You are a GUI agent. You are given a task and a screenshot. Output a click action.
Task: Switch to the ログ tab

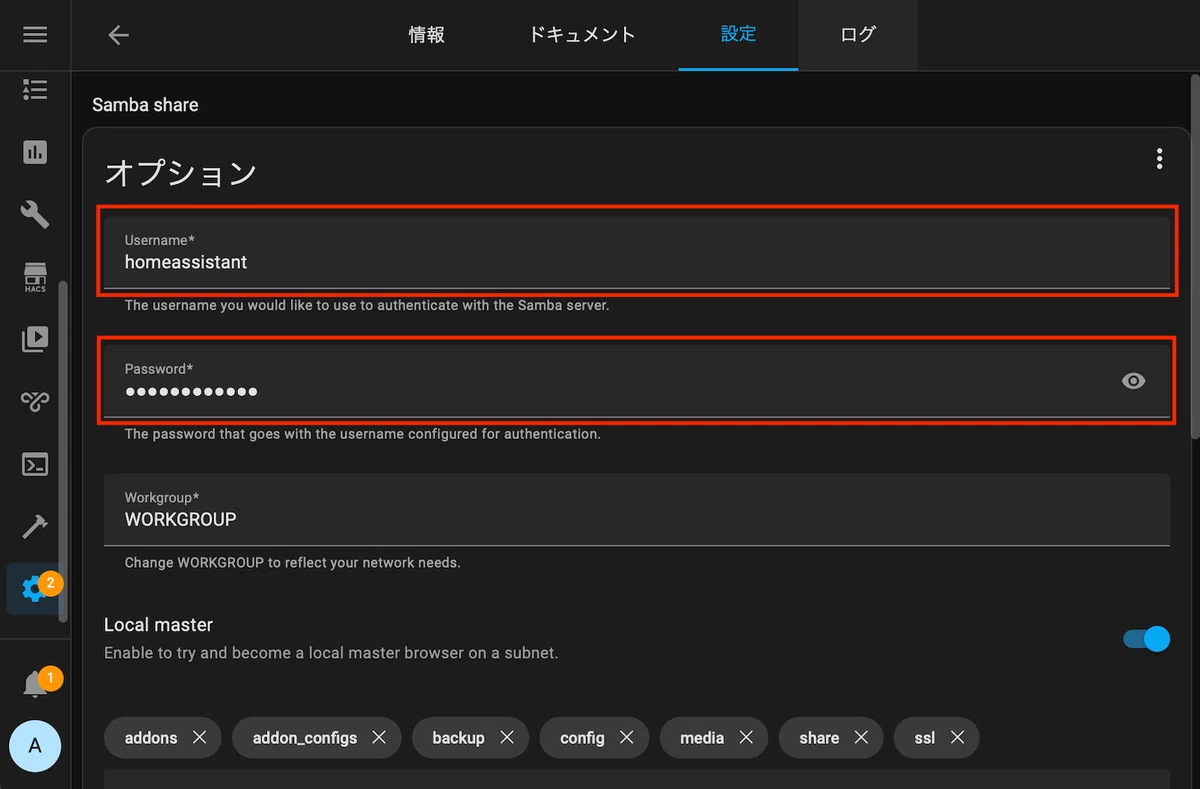pyautogui.click(x=858, y=35)
